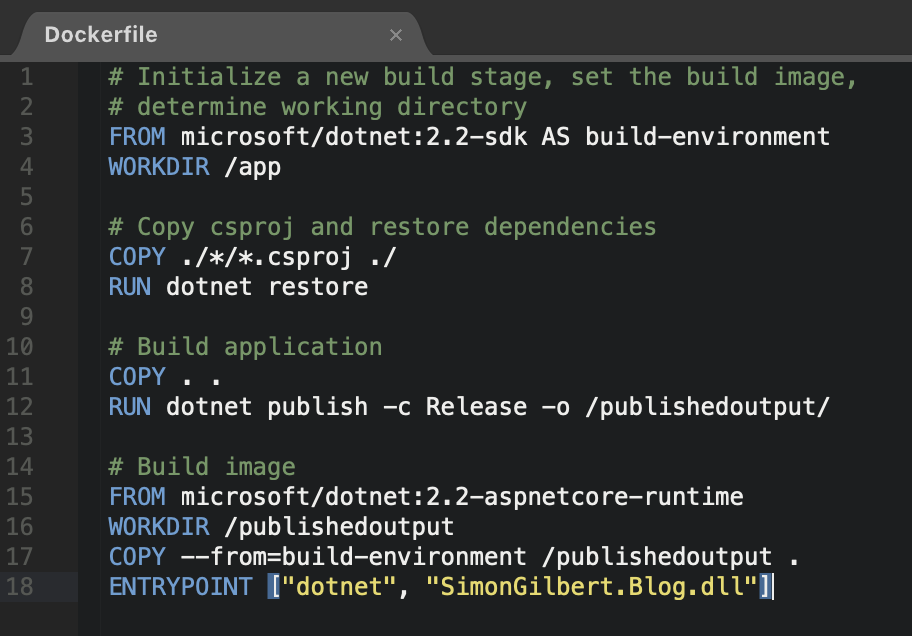Click the '# Build image' comment
Screen dimensions: 912x636
point(202,467)
